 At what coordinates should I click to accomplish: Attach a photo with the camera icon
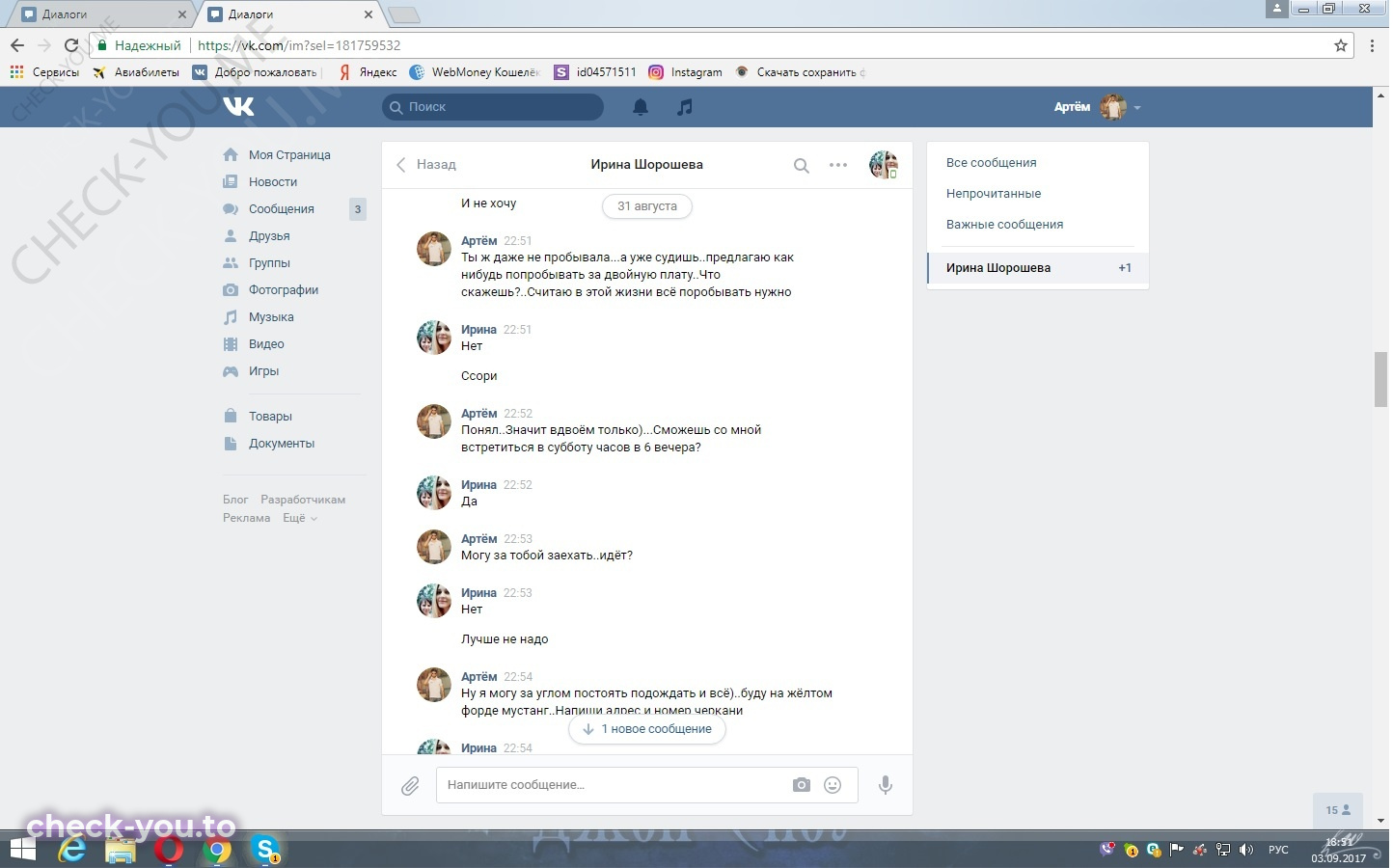tap(802, 785)
